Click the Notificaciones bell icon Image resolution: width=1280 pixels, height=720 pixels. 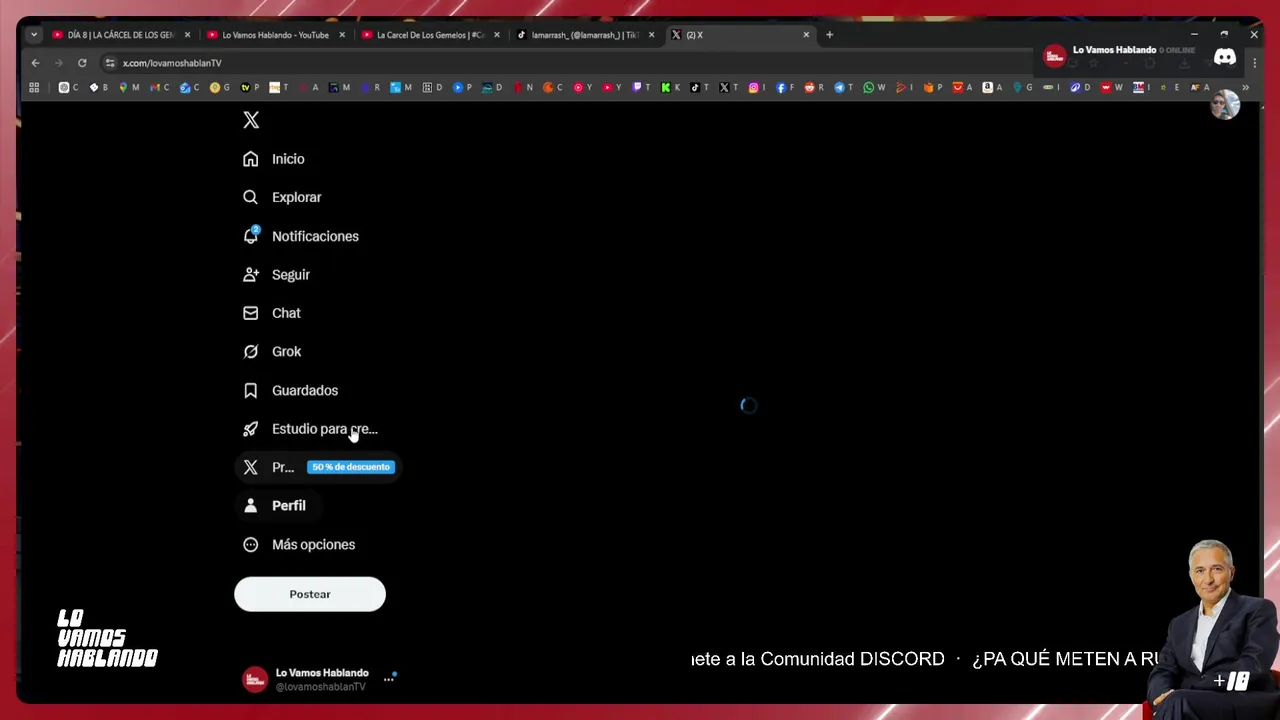(250, 236)
